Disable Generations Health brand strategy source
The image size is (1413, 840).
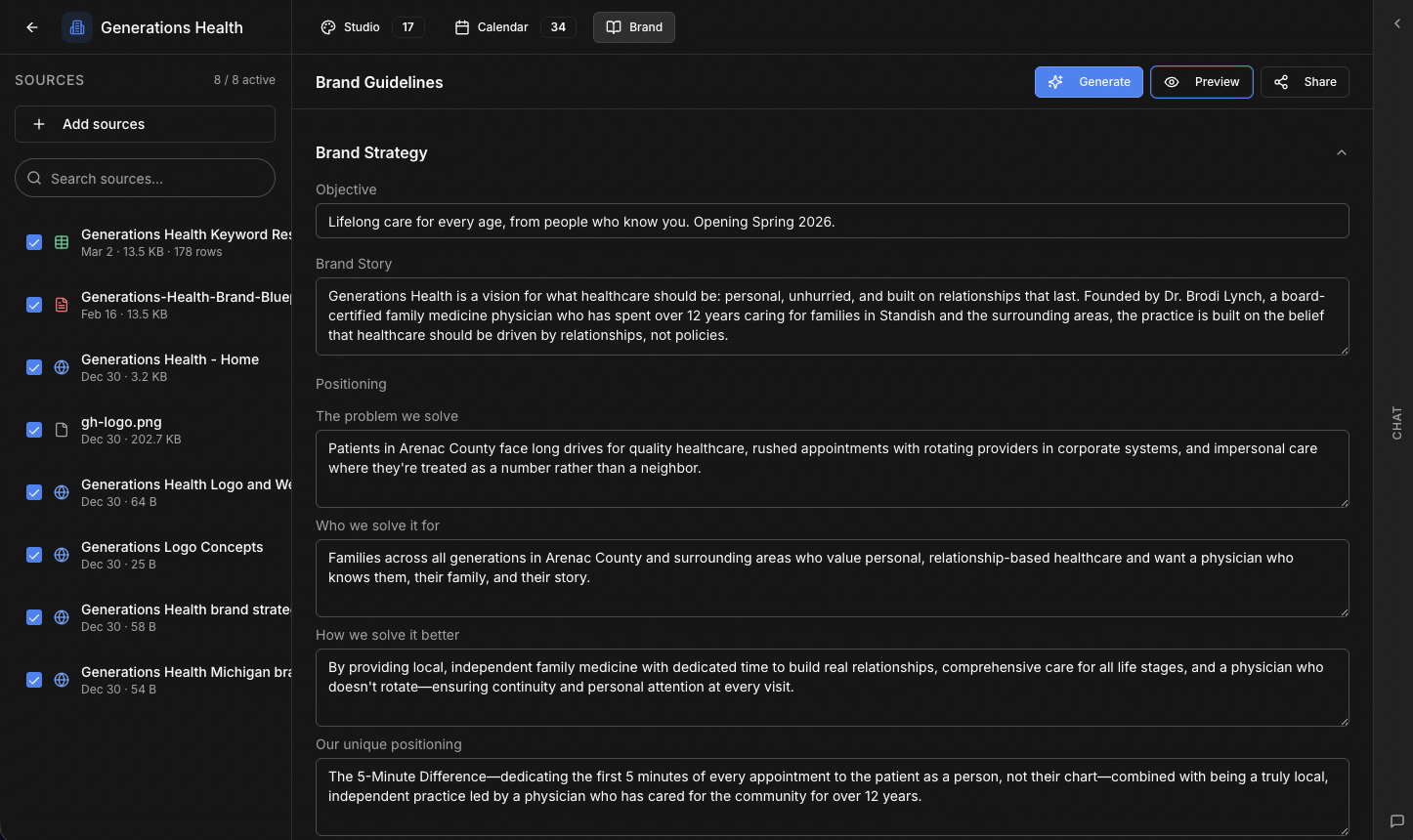[34, 617]
